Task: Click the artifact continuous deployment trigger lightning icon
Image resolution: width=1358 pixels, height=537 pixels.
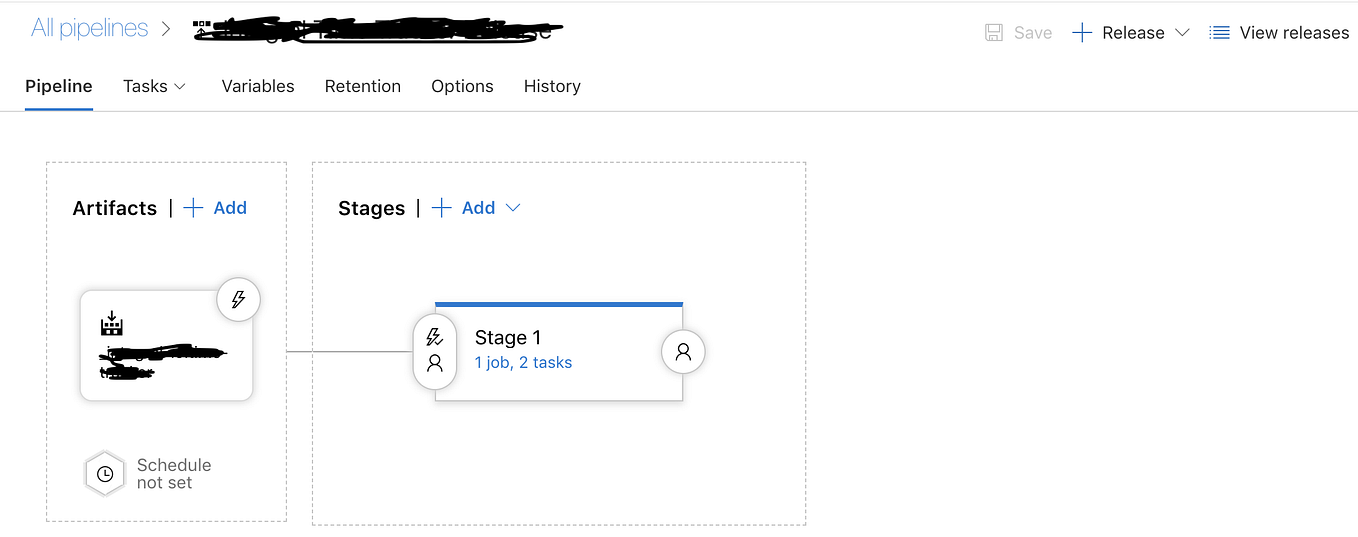Action: coord(238,300)
